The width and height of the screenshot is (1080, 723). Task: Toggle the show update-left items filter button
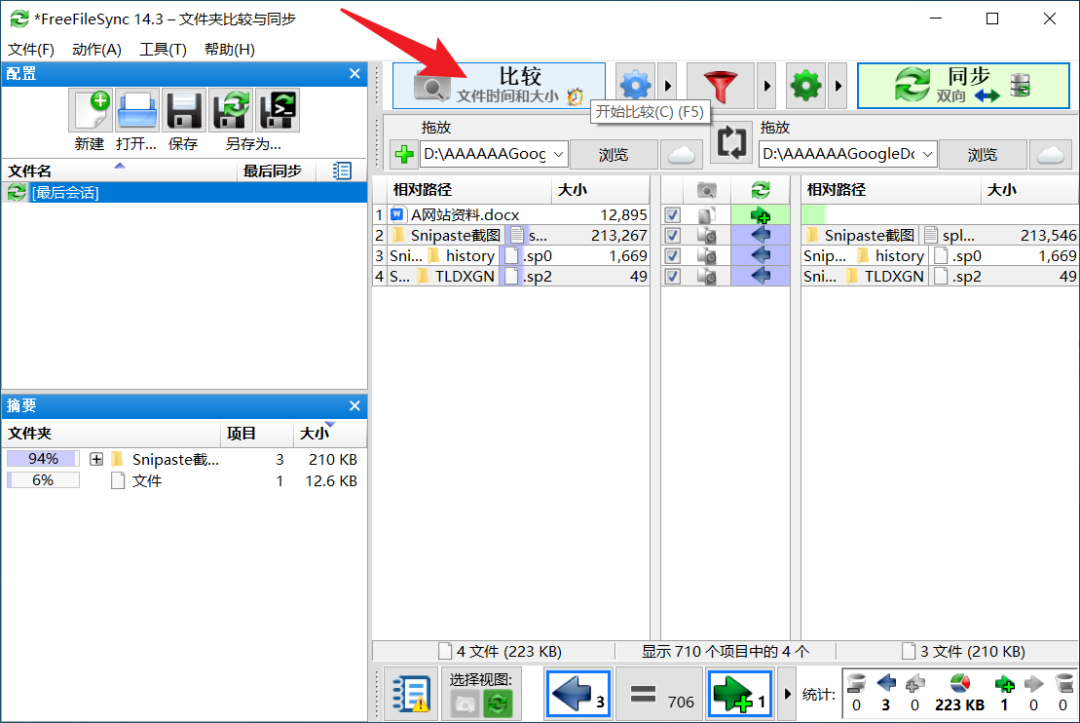578,693
